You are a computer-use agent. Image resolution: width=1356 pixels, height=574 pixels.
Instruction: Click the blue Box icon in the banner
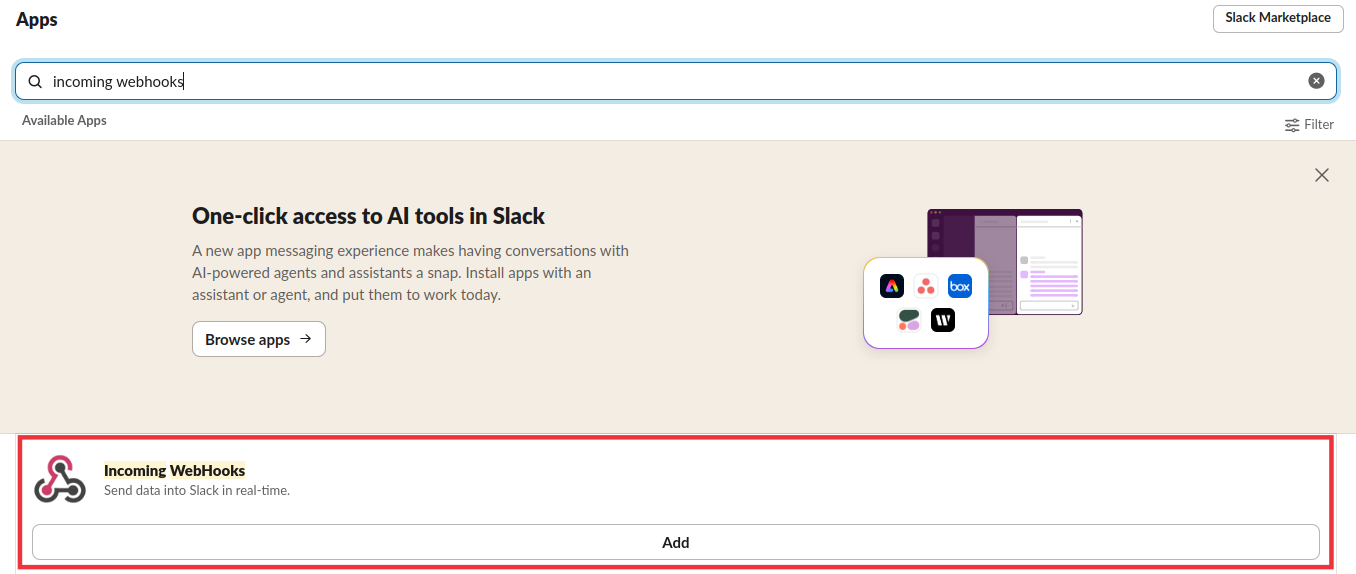(960, 286)
